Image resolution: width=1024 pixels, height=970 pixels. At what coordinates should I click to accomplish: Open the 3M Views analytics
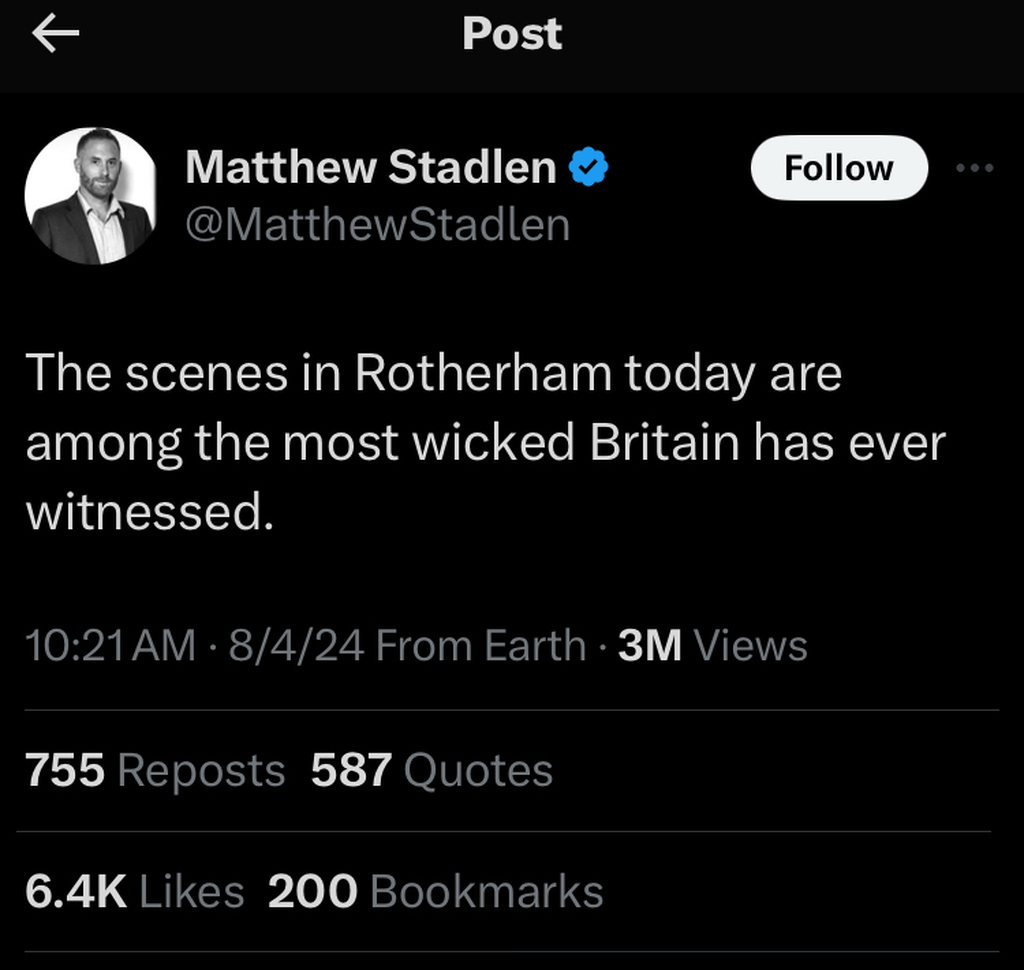(712, 646)
